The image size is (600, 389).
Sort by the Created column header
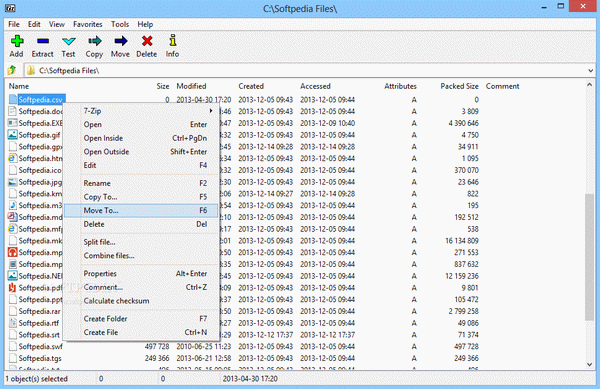click(x=251, y=86)
